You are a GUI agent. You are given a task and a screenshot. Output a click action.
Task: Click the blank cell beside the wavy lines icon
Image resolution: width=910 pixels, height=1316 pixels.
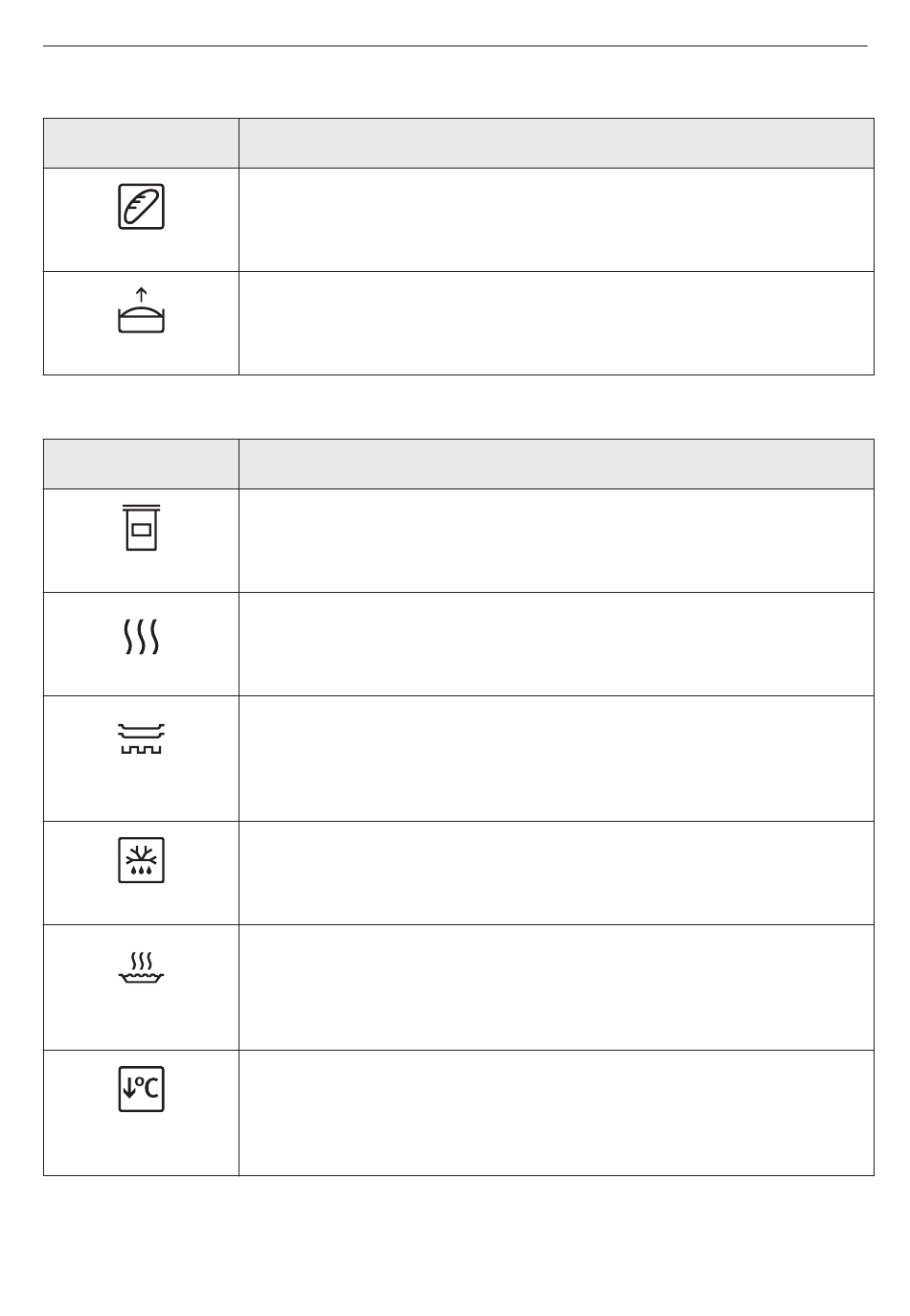557,645
